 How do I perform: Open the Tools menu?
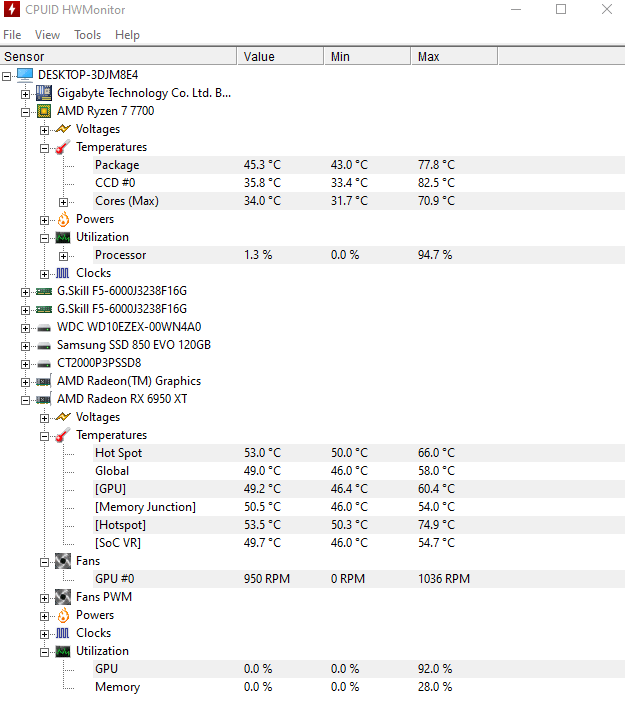coord(87,34)
